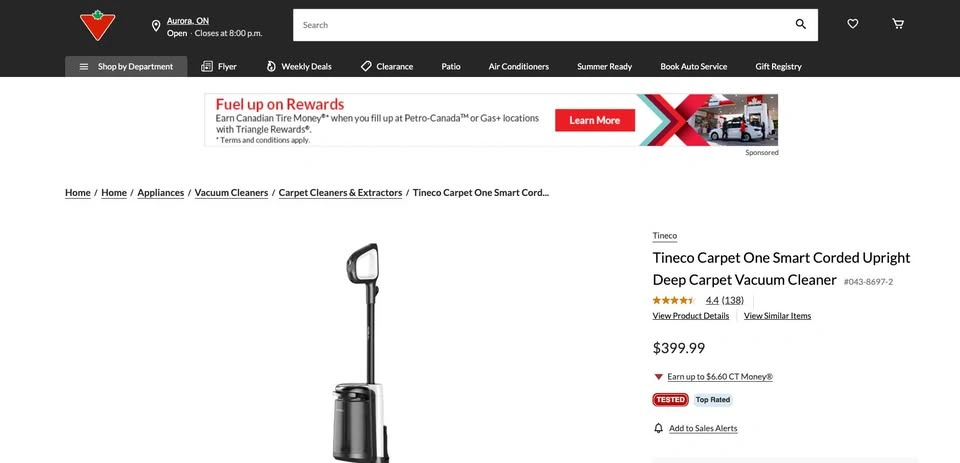Go to Weekly Deals
Image resolution: width=960 pixels, height=463 pixels.
tap(299, 66)
